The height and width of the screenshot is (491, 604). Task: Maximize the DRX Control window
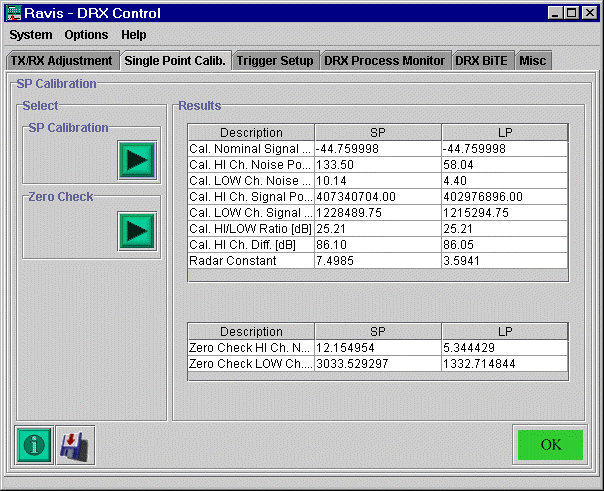point(572,13)
